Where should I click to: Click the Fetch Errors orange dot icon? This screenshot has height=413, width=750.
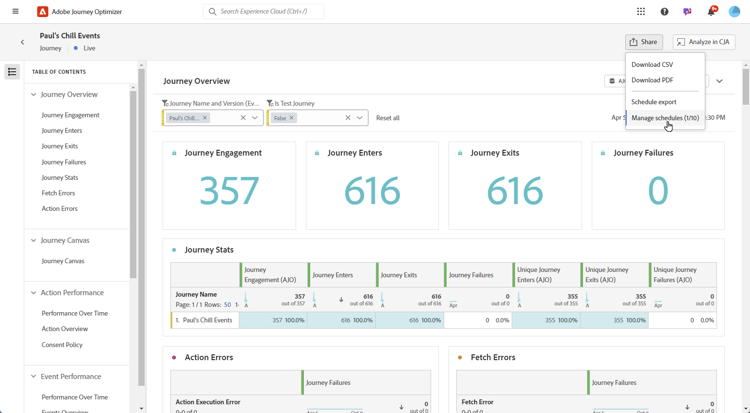point(460,357)
